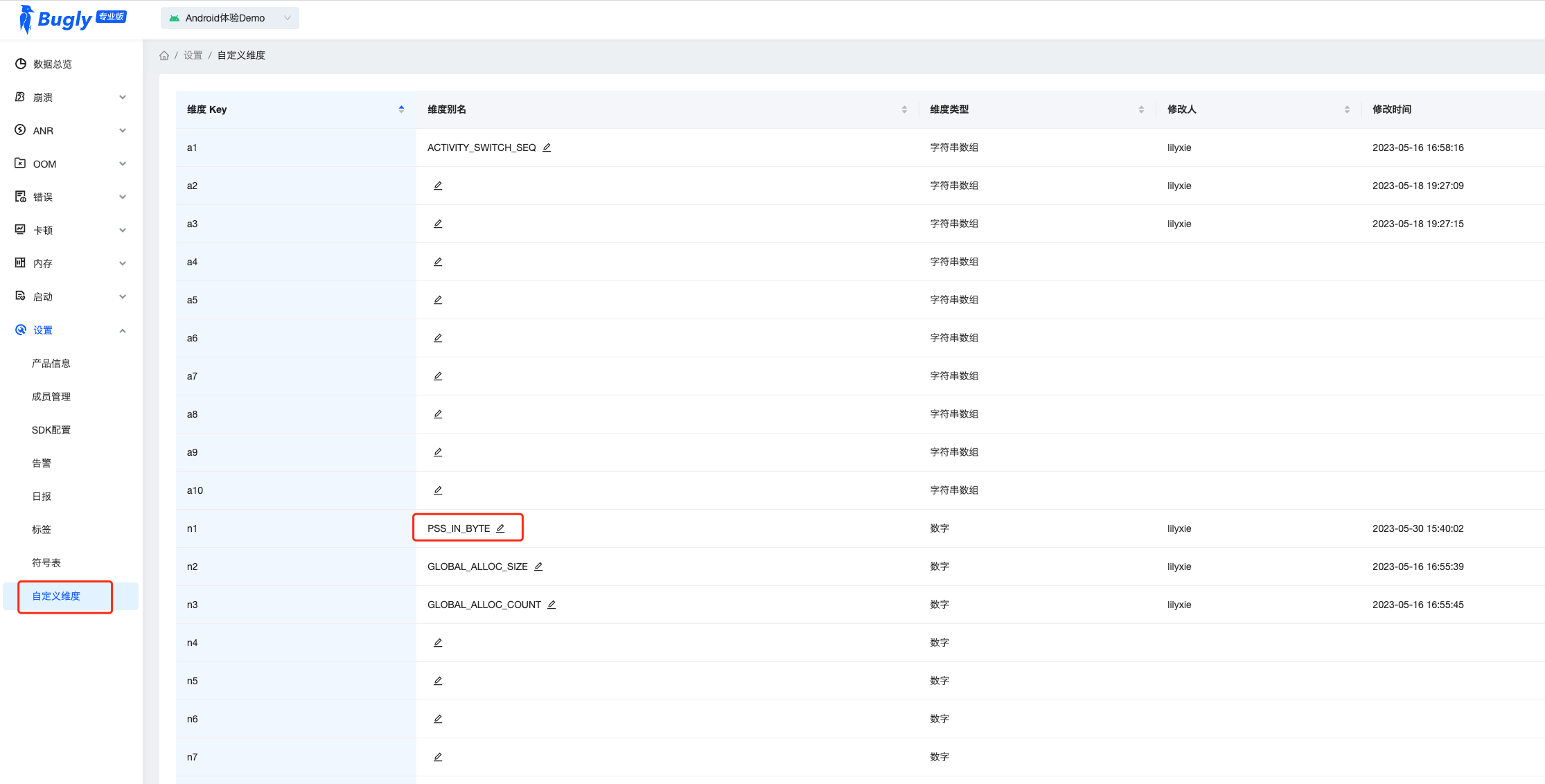This screenshot has width=1545, height=784.
Task: Edit alias for key n5
Action: pyautogui.click(x=438, y=681)
